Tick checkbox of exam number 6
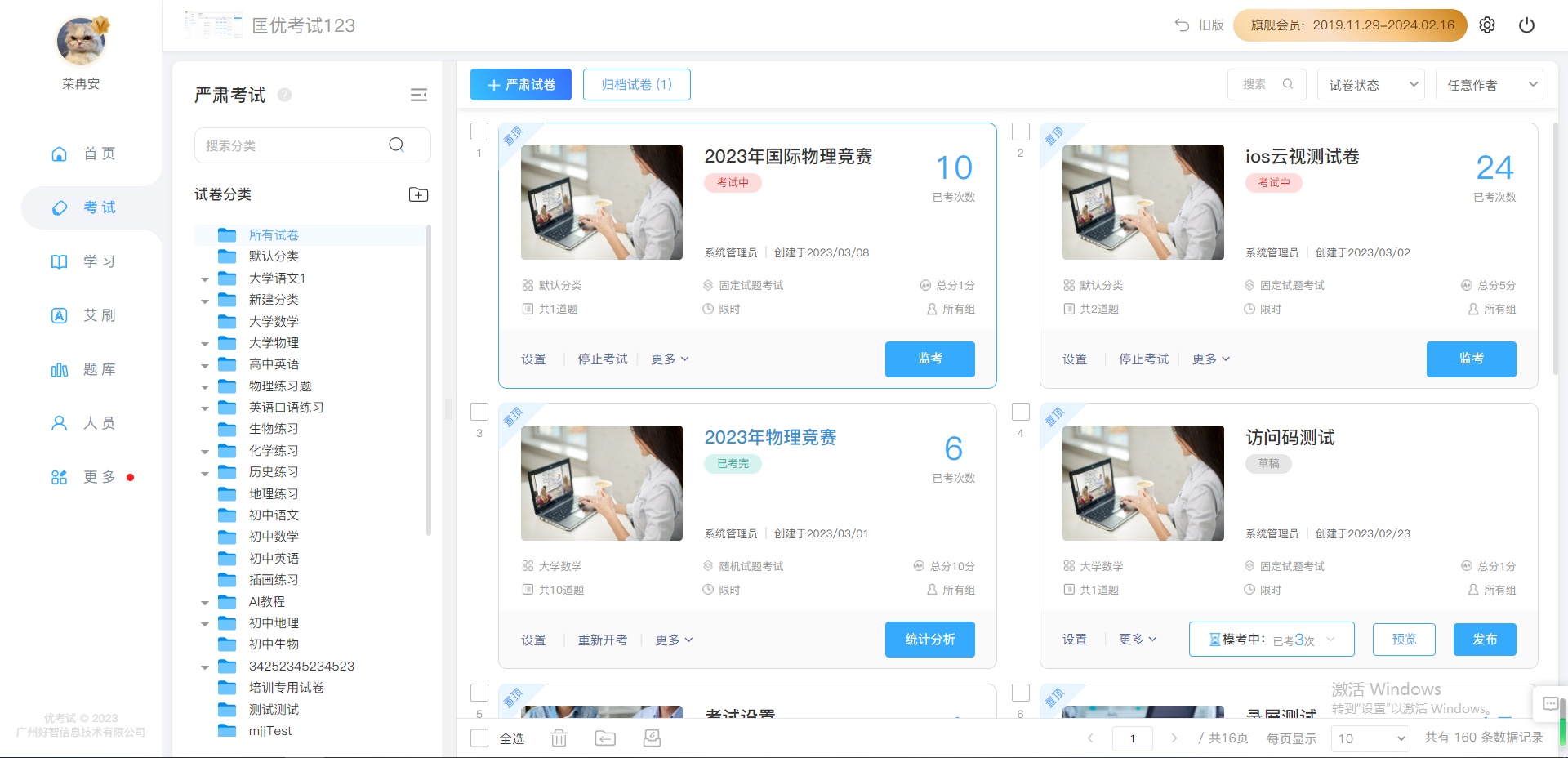The width and height of the screenshot is (1568, 758). click(x=1021, y=693)
